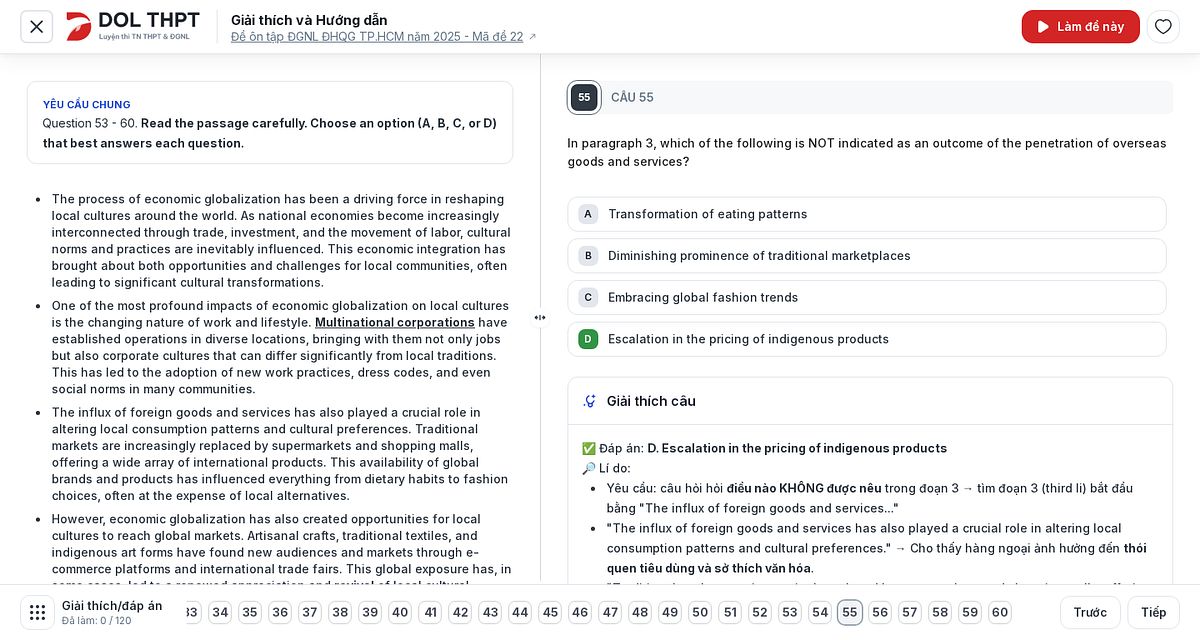Jump to question 44
1200x640 pixels.
[x=520, y=612]
